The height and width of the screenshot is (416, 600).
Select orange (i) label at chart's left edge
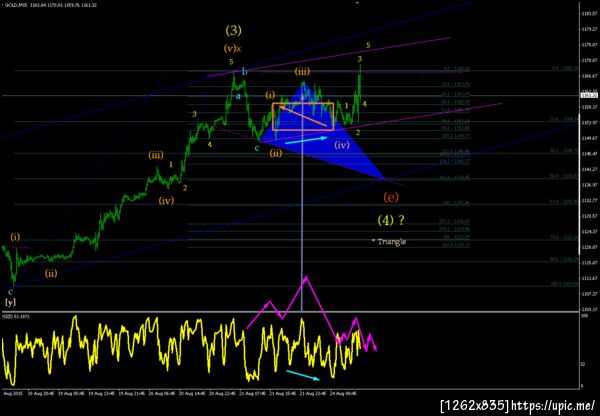(15, 237)
